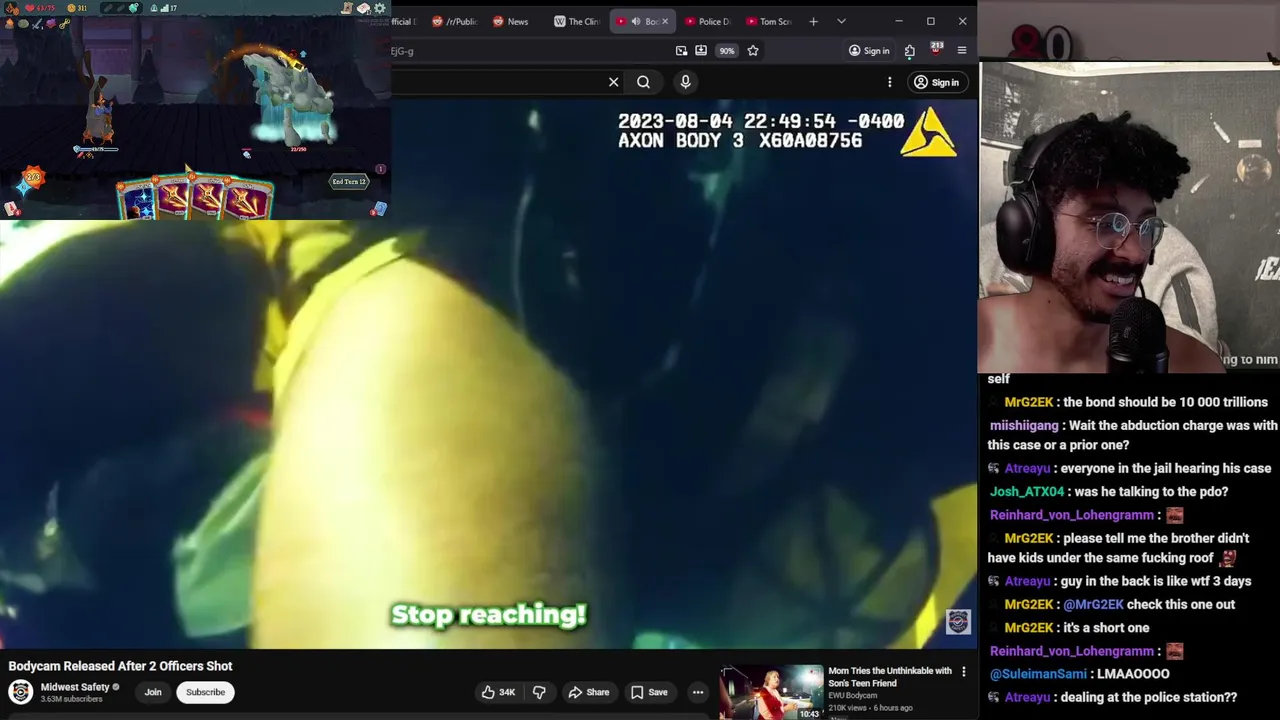Image resolution: width=1280 pixels, height=720 pixels.
Task: Click the sword relic icon in game
Action: [37, 23]
